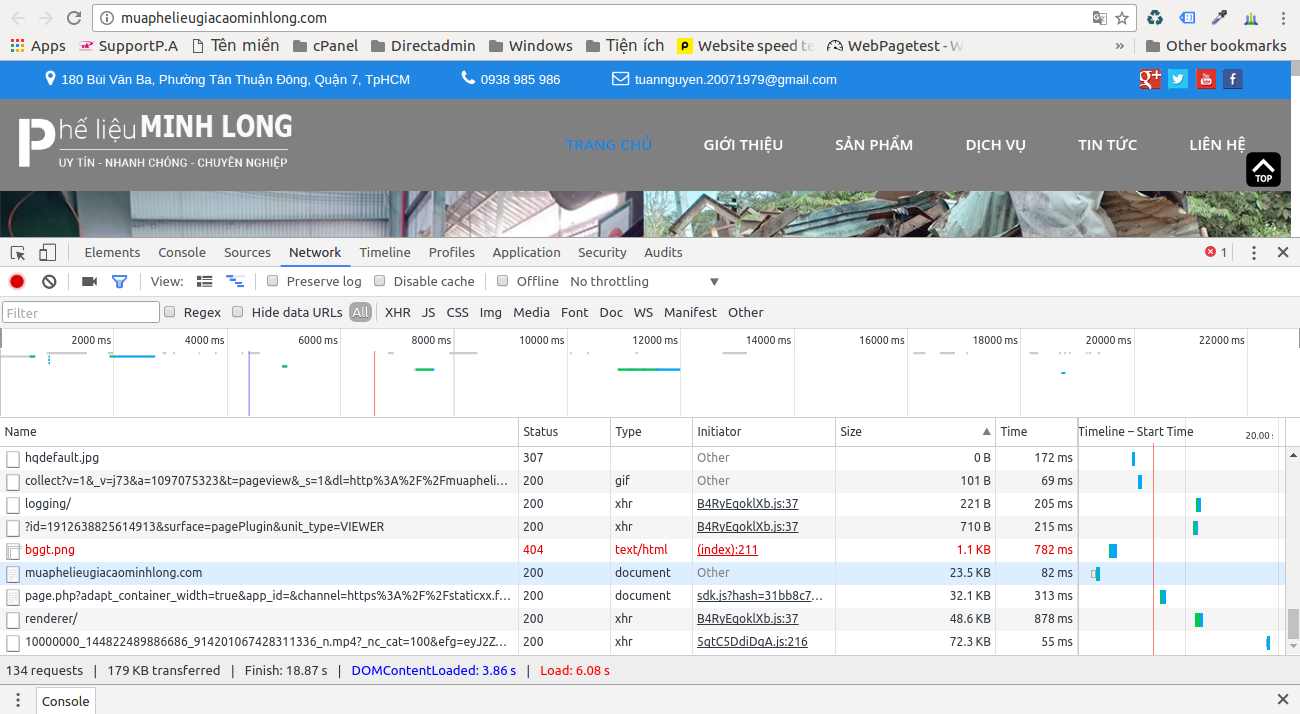Viewport: 1300px width, 714px height.
Task: Click the 8000 ms mark in the overview timeline
Action: point(430,340)
